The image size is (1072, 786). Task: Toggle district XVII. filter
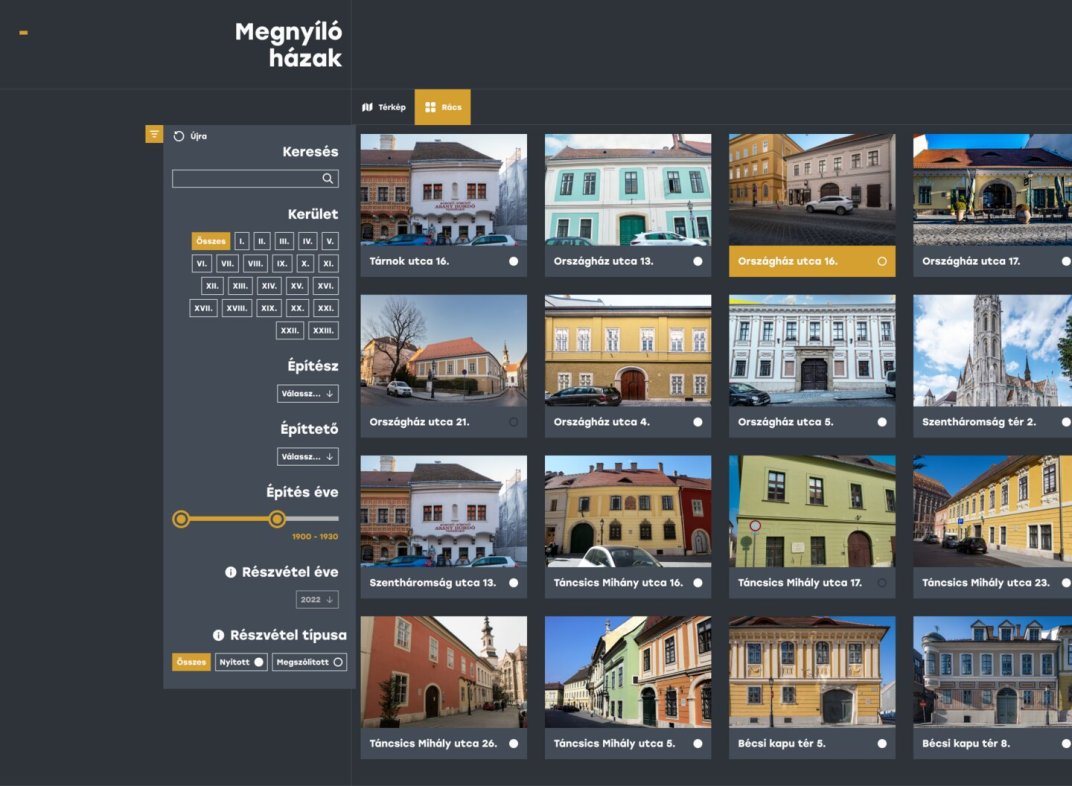point(203,308)
